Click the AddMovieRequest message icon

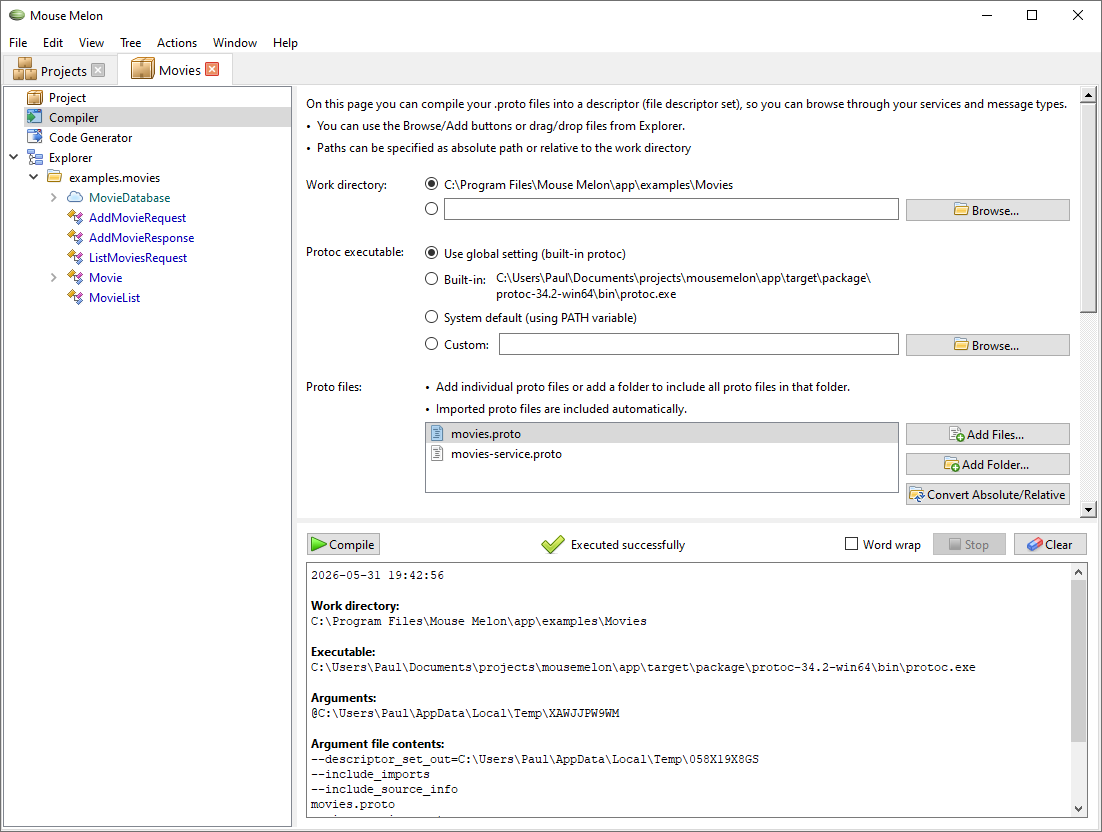click(x=75, y=217)
